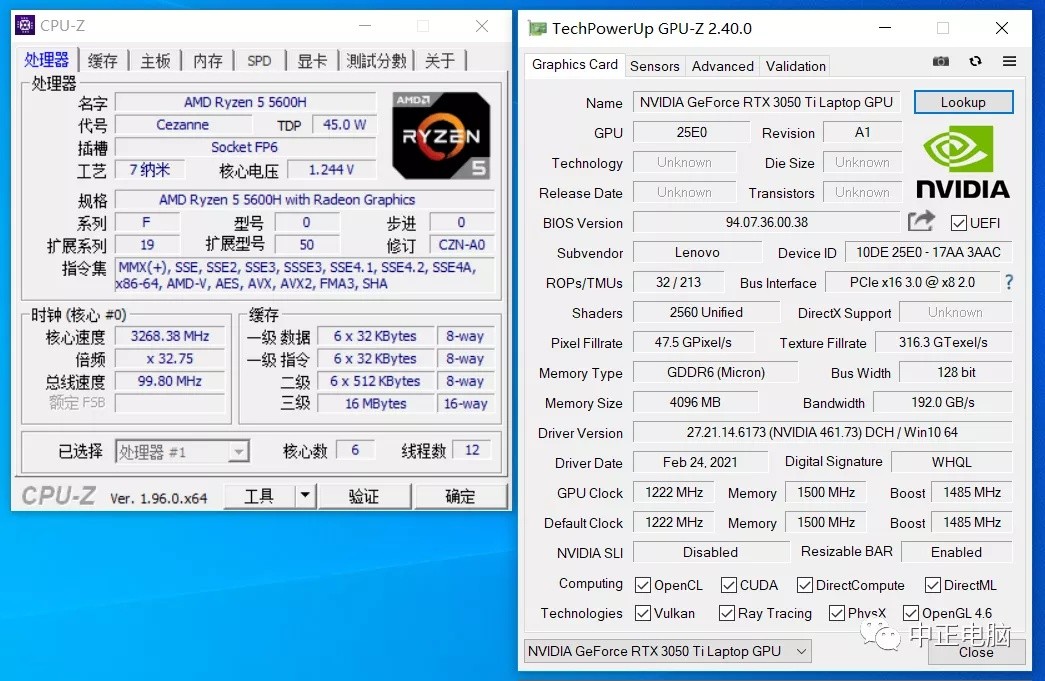This screenshot has width=1045, height=681.
Task: Click the BIOS Version field 94.07.36.00.38
Action: 766,223
